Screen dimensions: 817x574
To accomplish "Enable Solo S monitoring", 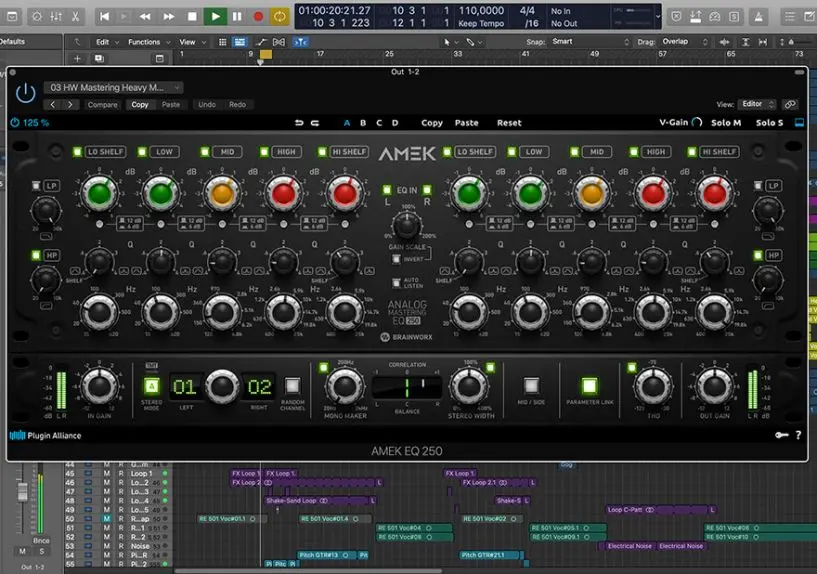I will pyautogui.click(x=770, y=123).
